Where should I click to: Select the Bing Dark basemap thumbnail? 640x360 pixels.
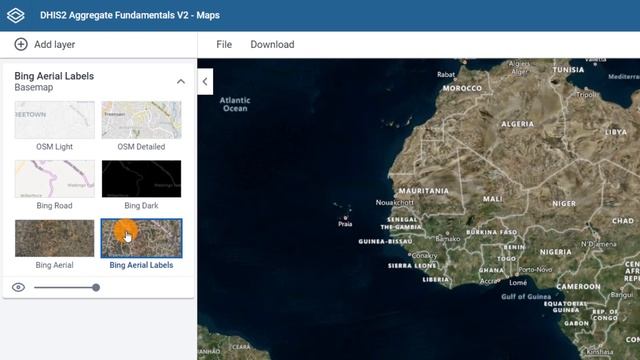[141, 179]
